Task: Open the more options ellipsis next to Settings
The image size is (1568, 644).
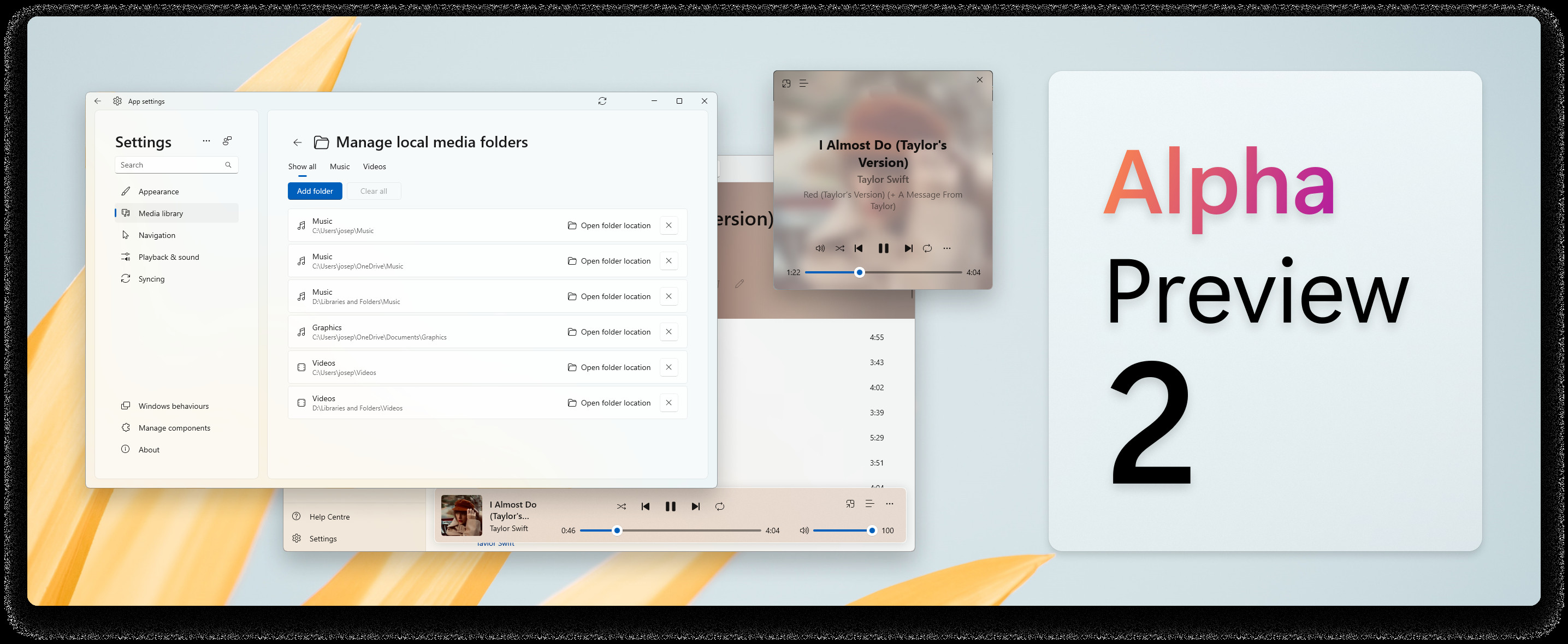Action: [x=206, y=141]
